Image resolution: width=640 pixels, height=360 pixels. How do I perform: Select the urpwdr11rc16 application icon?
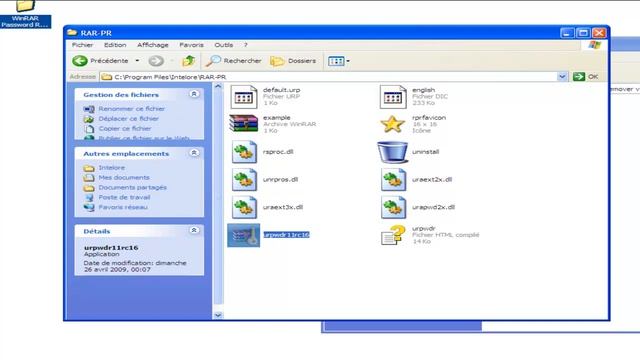pos(244,235)
